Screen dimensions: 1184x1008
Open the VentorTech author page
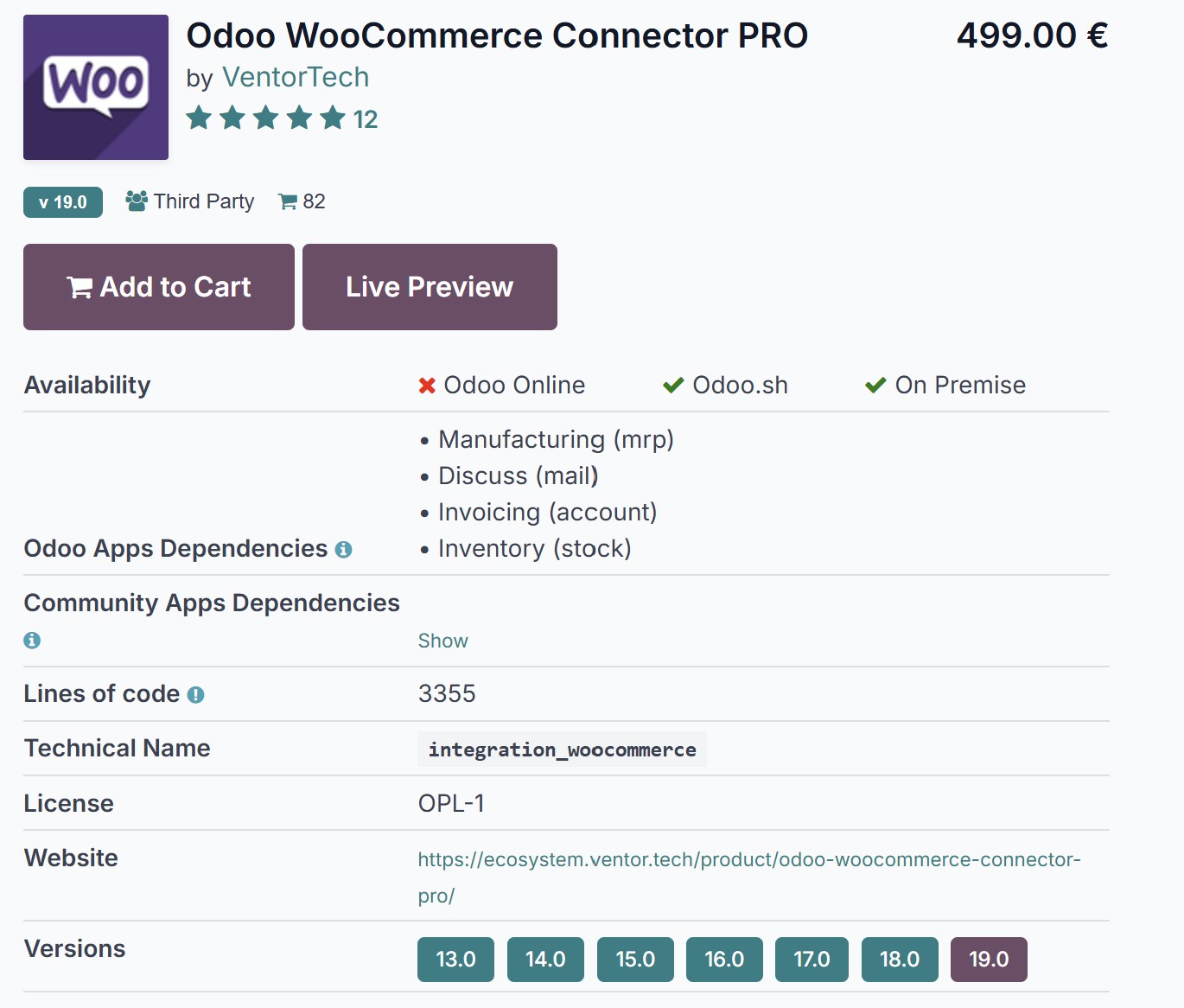[x=296, y=77]
